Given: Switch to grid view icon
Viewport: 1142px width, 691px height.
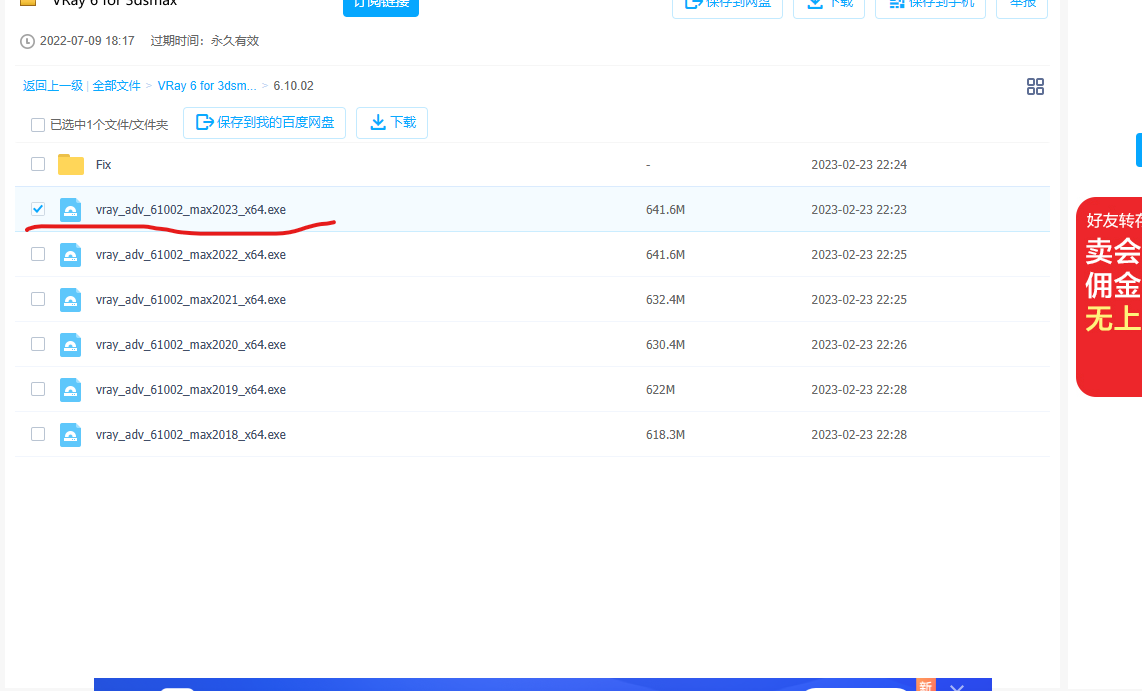Looking at the screenshot, I should point(1035,87).
